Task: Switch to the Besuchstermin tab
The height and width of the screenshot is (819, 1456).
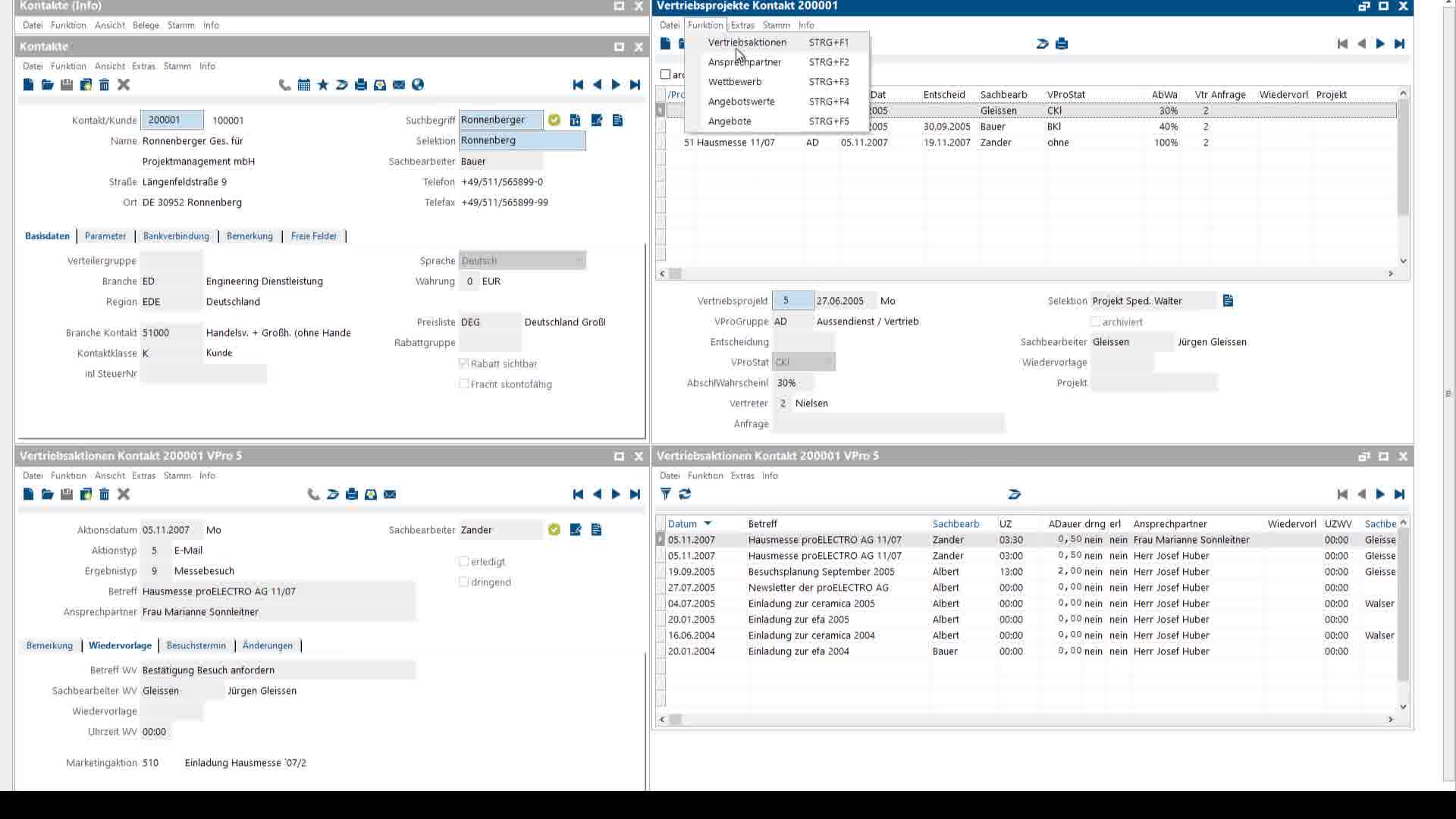Action: (x=196, y=645)
